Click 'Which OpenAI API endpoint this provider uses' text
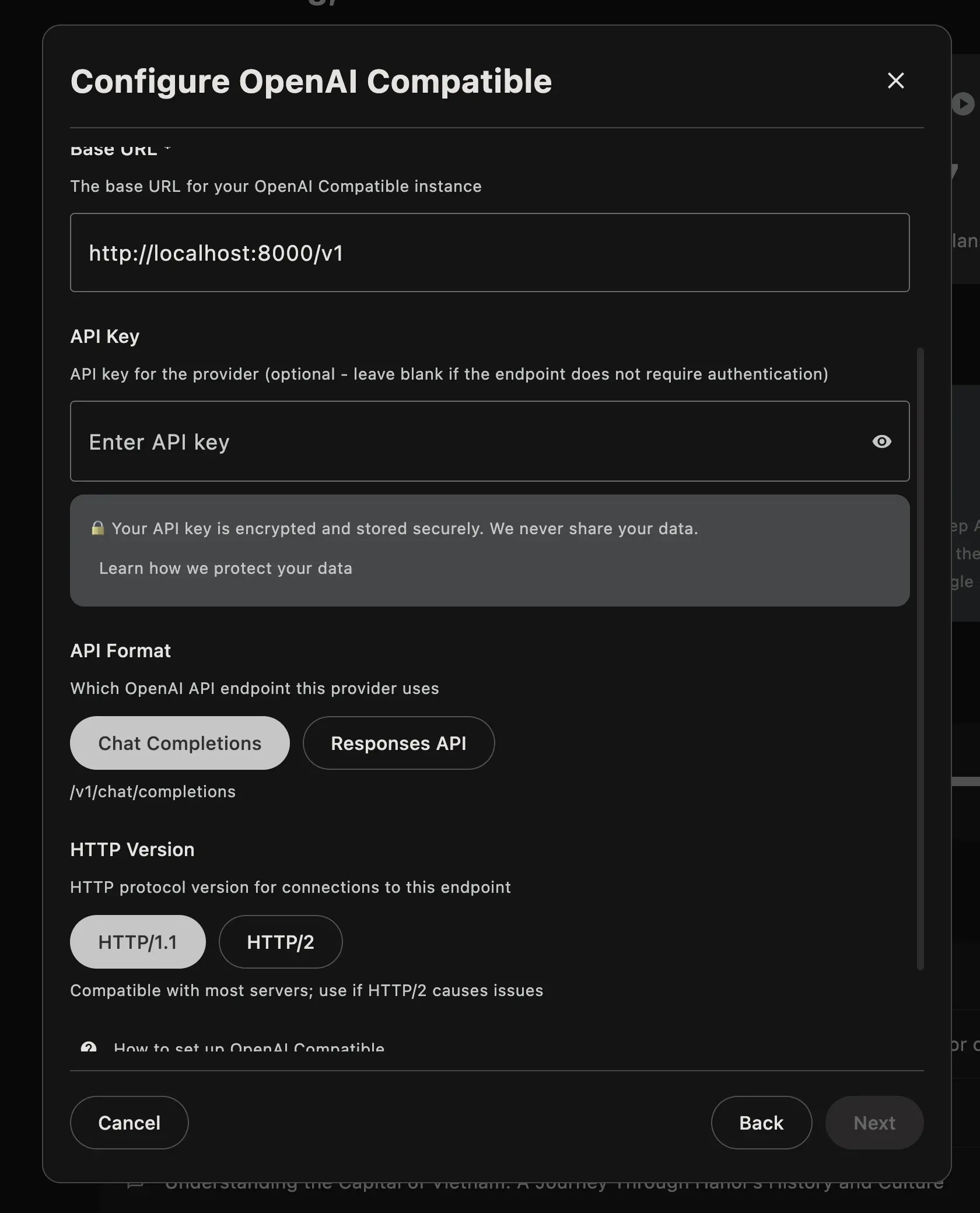 pyautogui.click(x=254, y=688)
